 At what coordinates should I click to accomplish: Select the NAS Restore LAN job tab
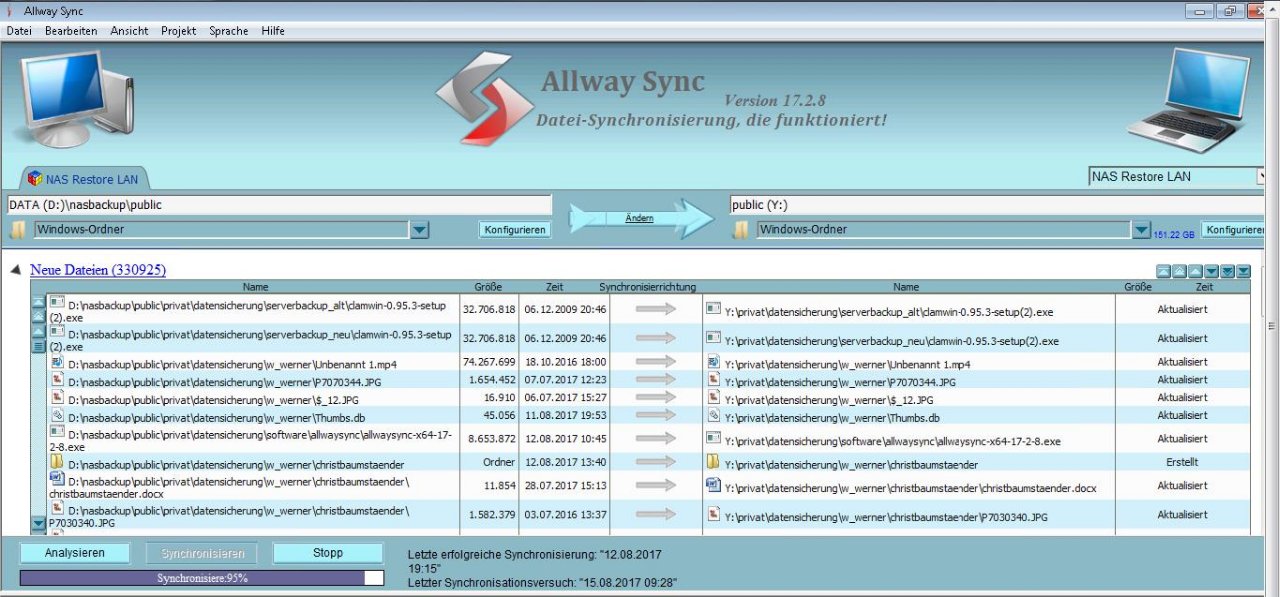pos(84,179)
